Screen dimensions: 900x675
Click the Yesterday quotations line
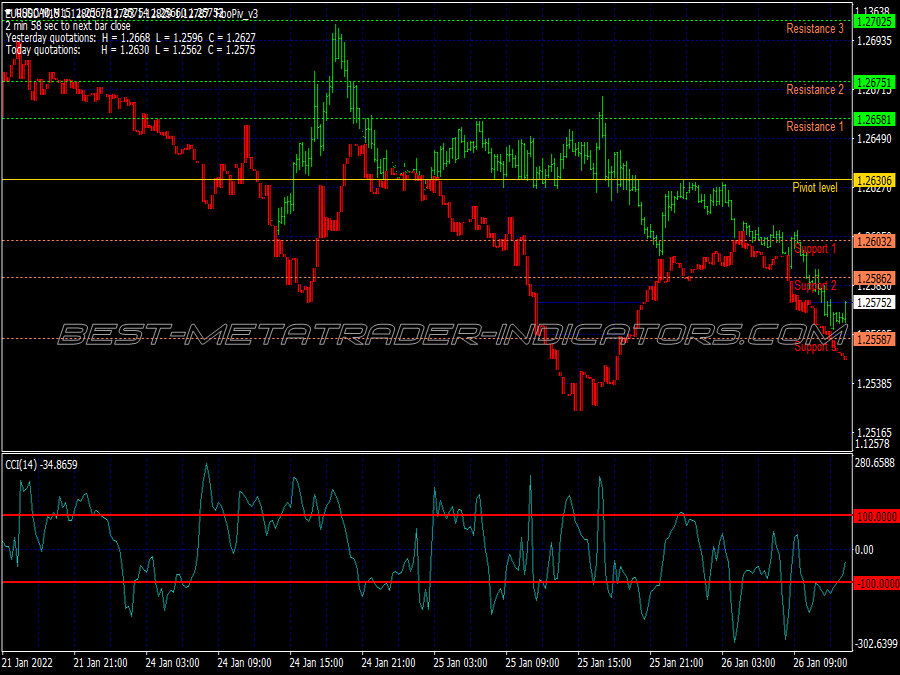(130, 38)
